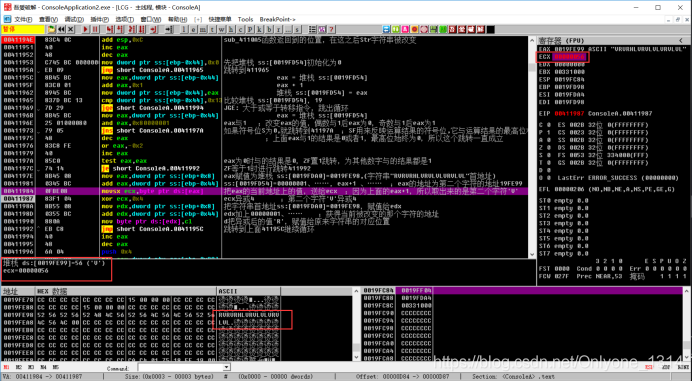The image size is (693, 381).
Task: Click the disassembly pane vertical scrollbar
Action: pos(532,147)
